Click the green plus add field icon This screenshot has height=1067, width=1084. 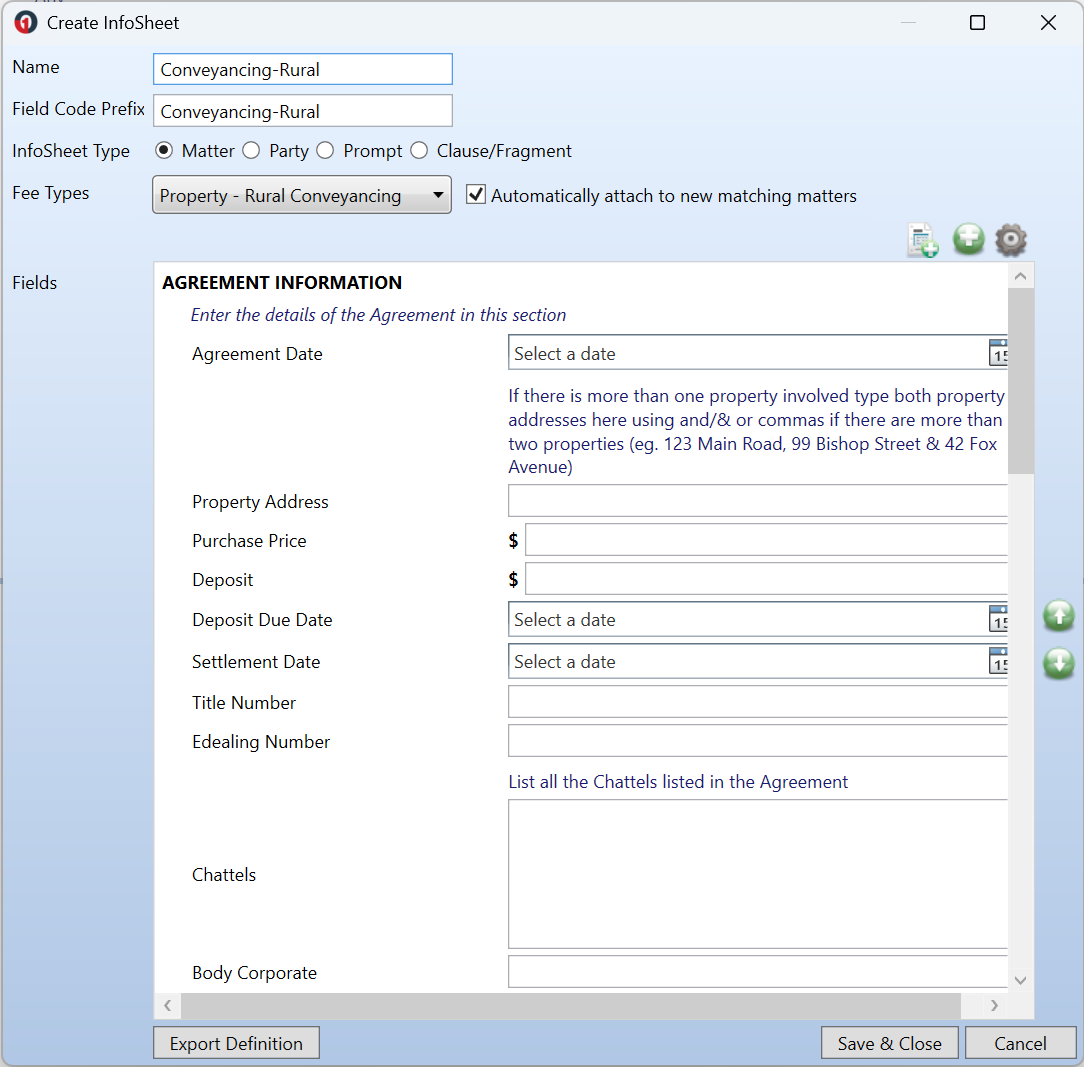coord(969,239)
